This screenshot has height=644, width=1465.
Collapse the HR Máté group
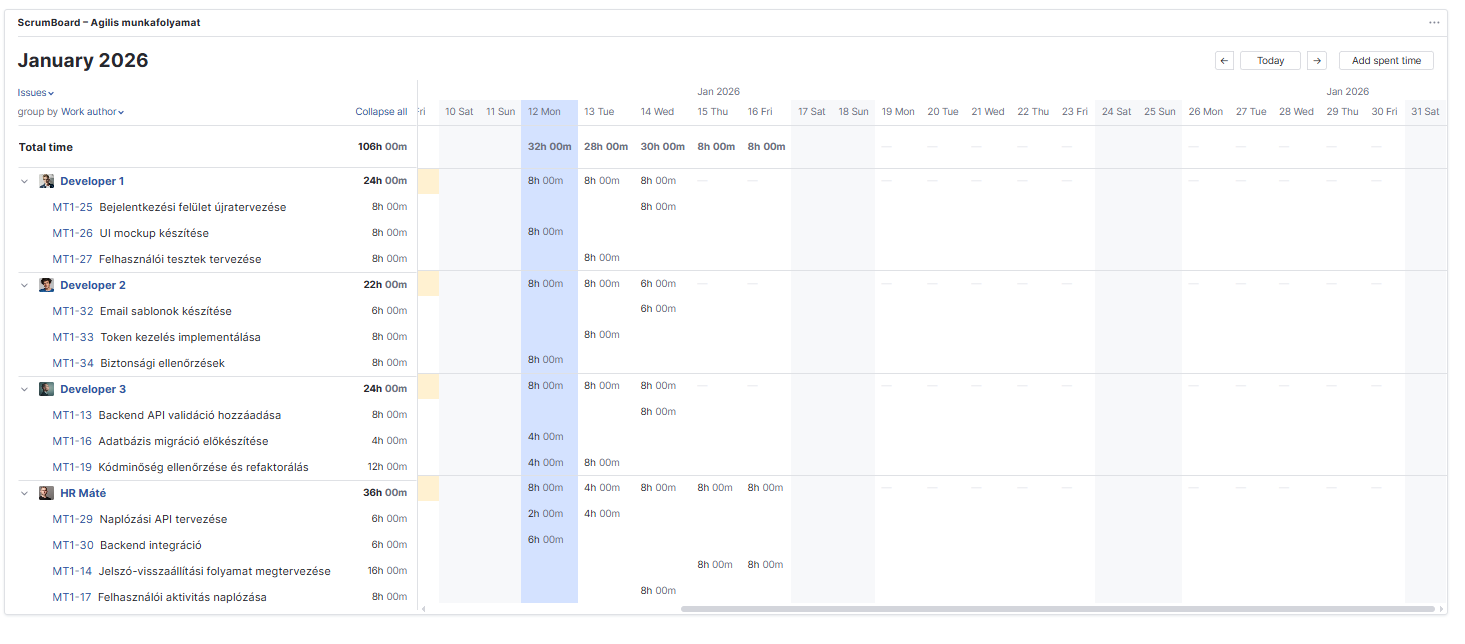(x=25, y=493)
